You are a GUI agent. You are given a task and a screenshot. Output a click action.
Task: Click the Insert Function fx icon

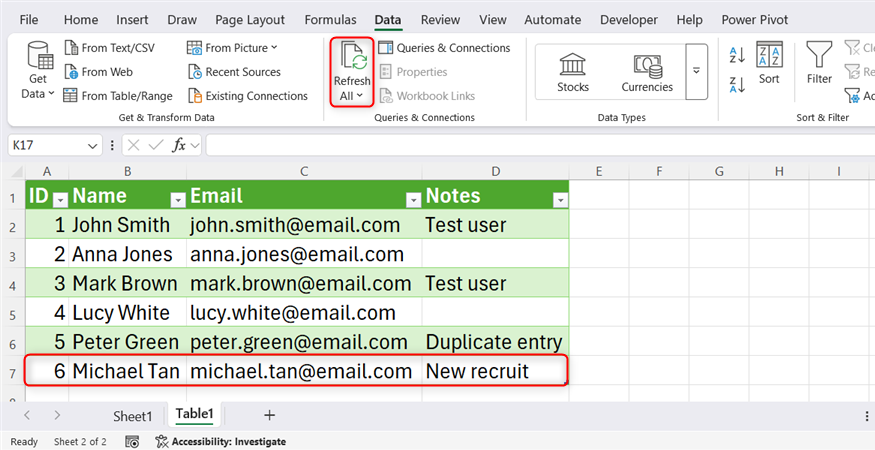(179, 146)
